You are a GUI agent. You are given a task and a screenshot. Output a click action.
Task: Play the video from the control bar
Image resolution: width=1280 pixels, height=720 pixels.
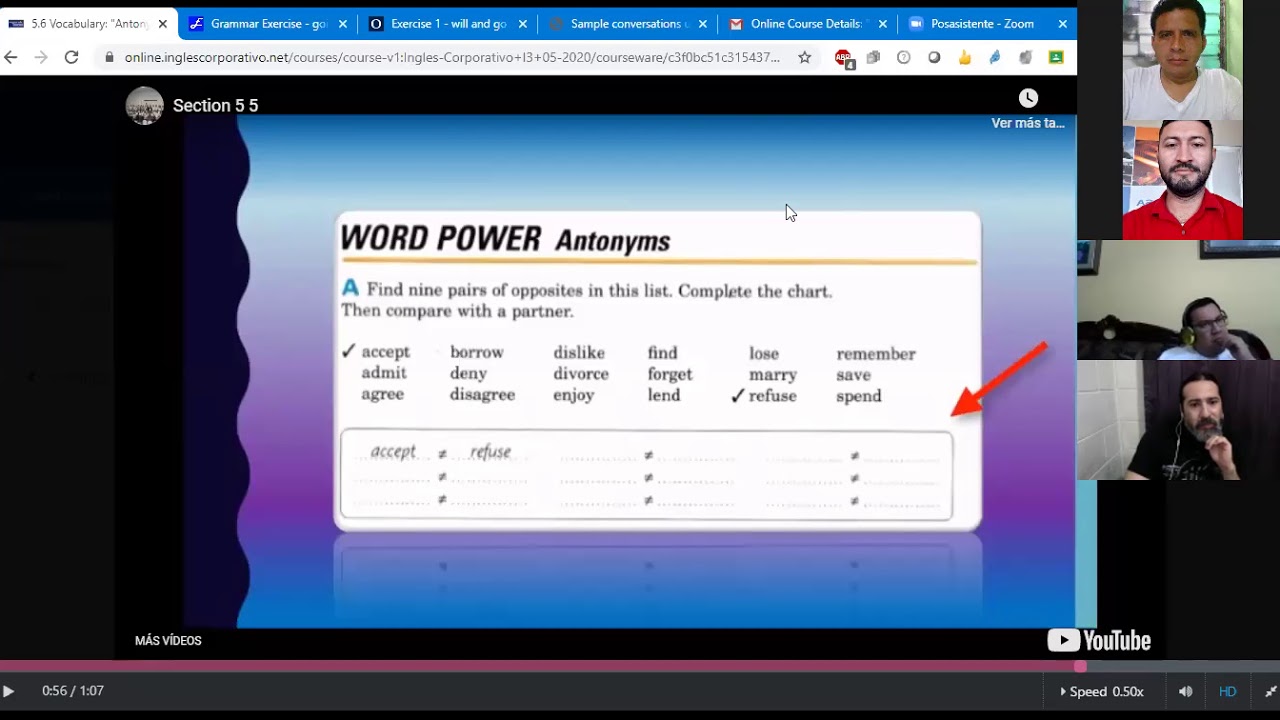(x=9, y=691)
